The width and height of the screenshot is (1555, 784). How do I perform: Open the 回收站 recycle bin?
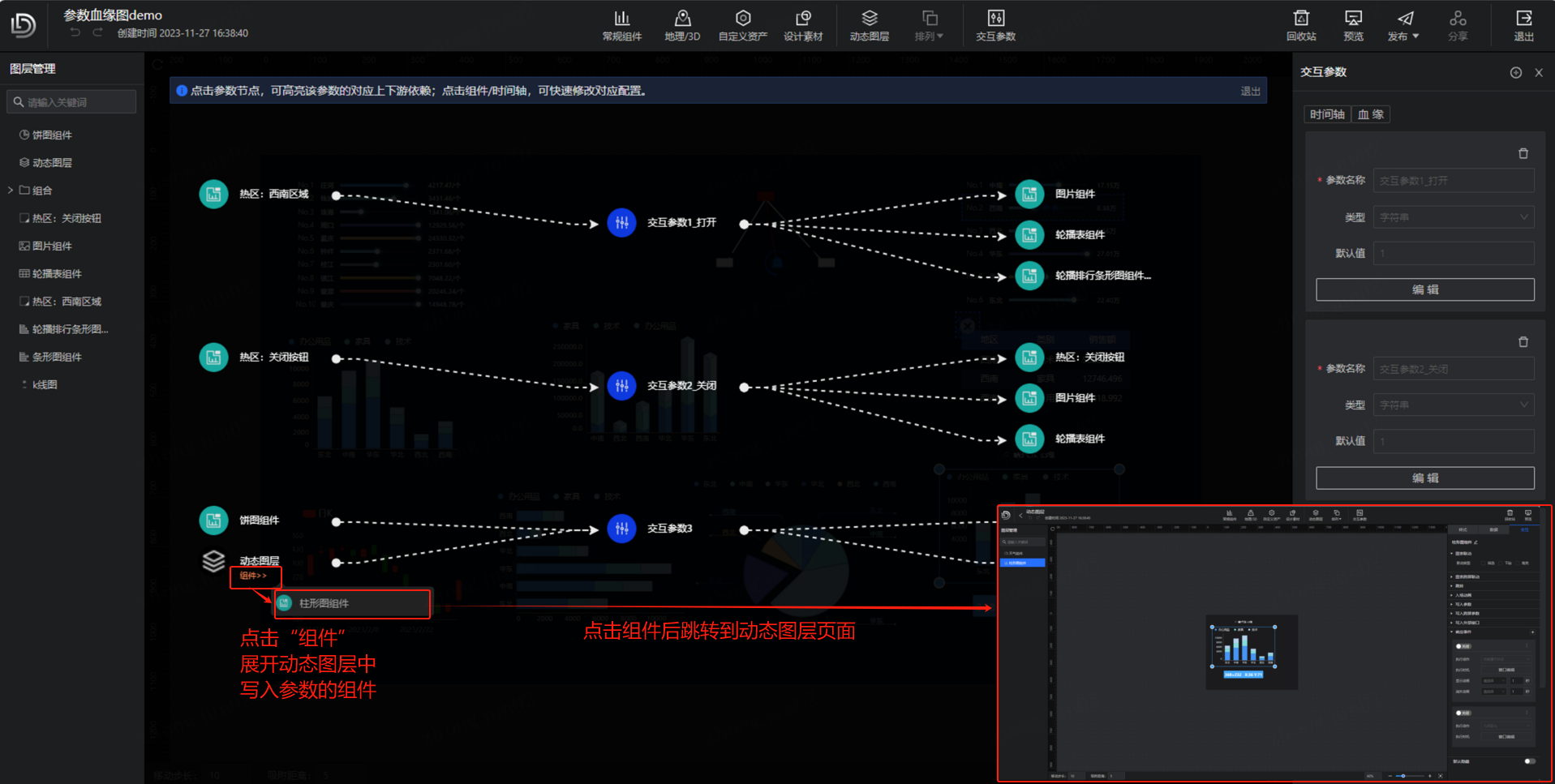click(x=1301, y=25)
